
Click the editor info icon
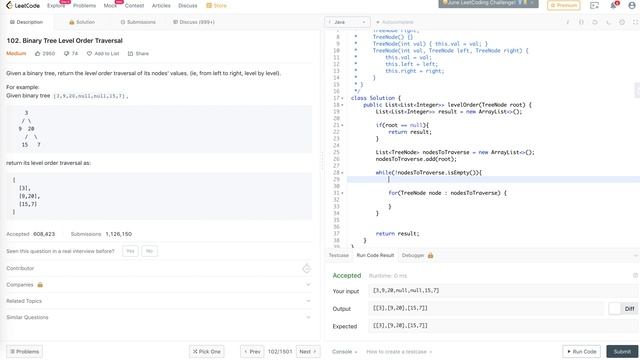[568, 22]
